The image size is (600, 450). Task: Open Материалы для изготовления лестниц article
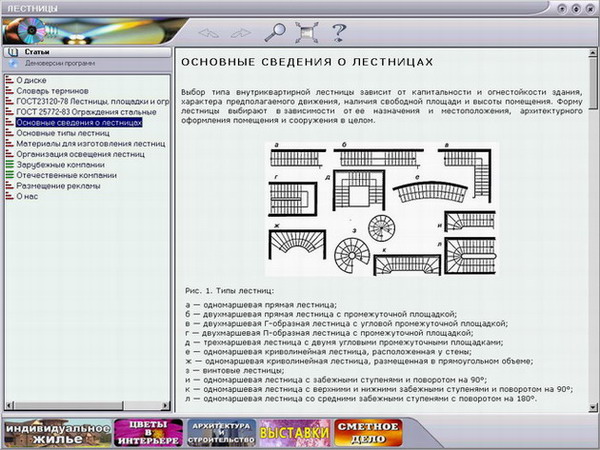[91, 143]
